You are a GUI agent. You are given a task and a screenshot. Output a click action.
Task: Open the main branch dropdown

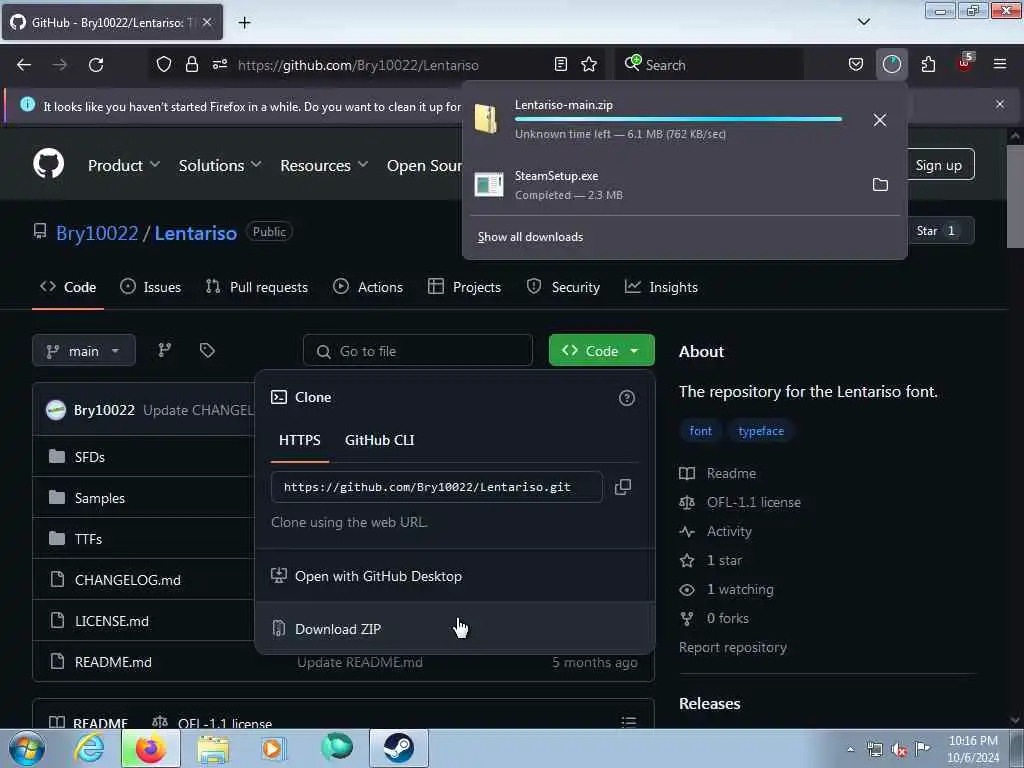[x=84, y=351]
